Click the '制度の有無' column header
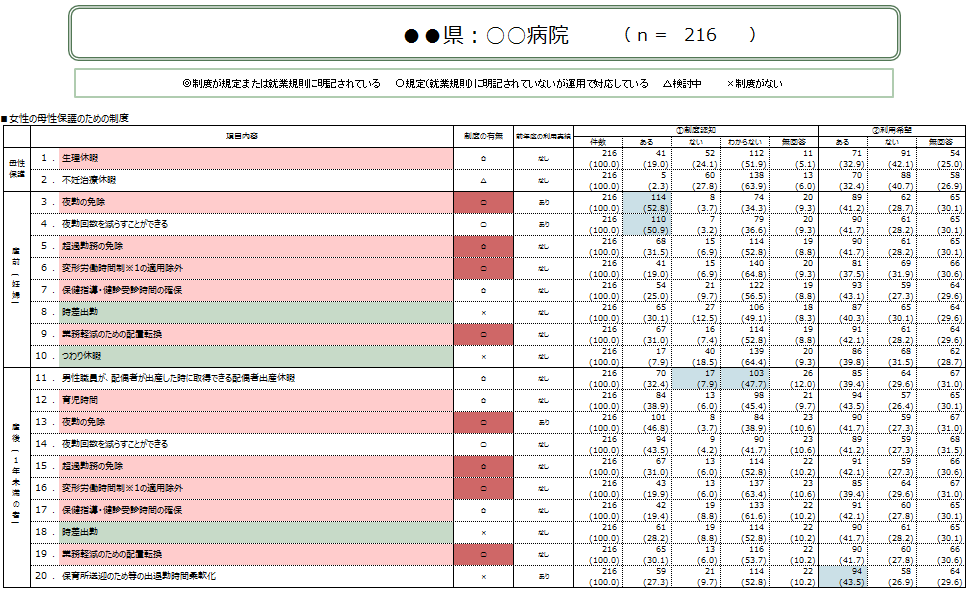The width and height of the screenshot is (968, 590). [x=483, y=136]
